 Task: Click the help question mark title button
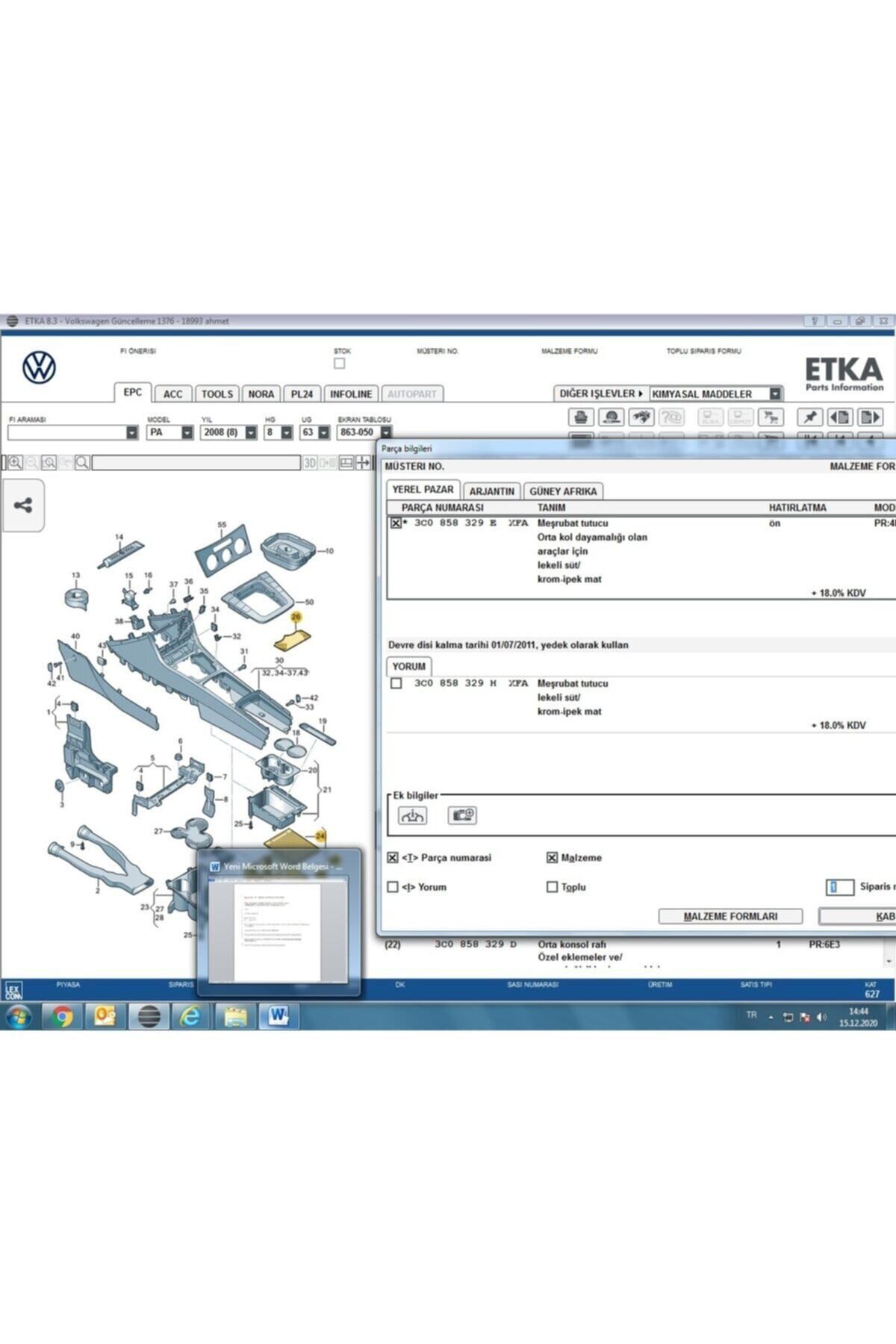click(x=815, y=321)
